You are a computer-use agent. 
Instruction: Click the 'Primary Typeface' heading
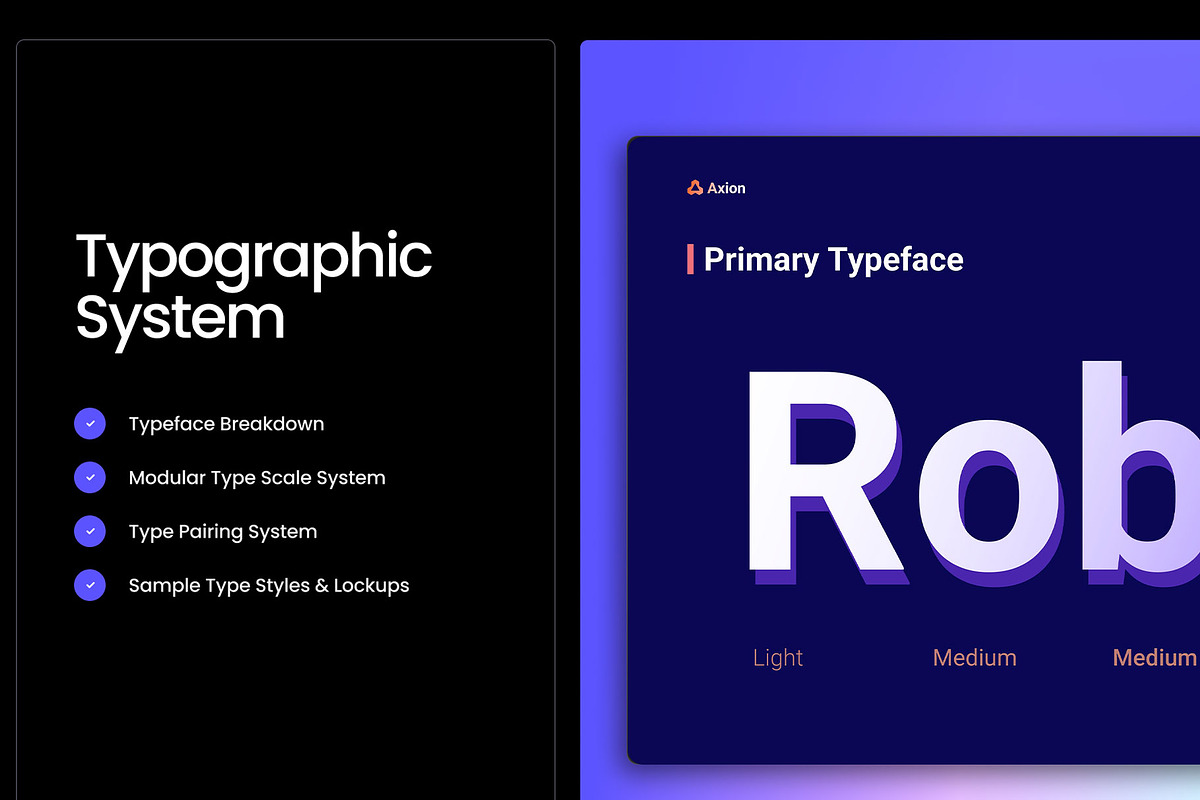834,260
